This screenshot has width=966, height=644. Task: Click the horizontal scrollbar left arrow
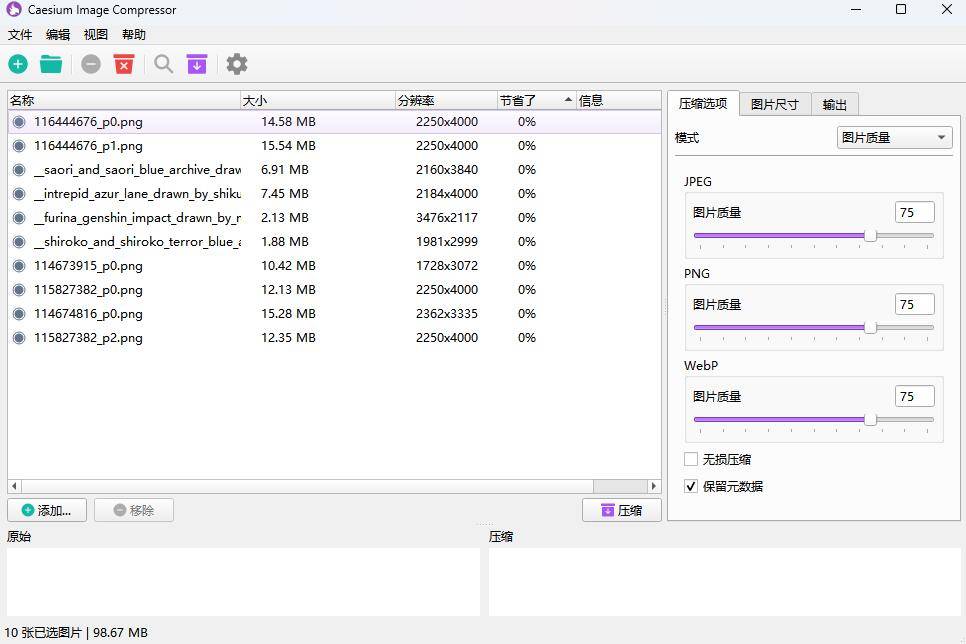(x=15, y=486)
